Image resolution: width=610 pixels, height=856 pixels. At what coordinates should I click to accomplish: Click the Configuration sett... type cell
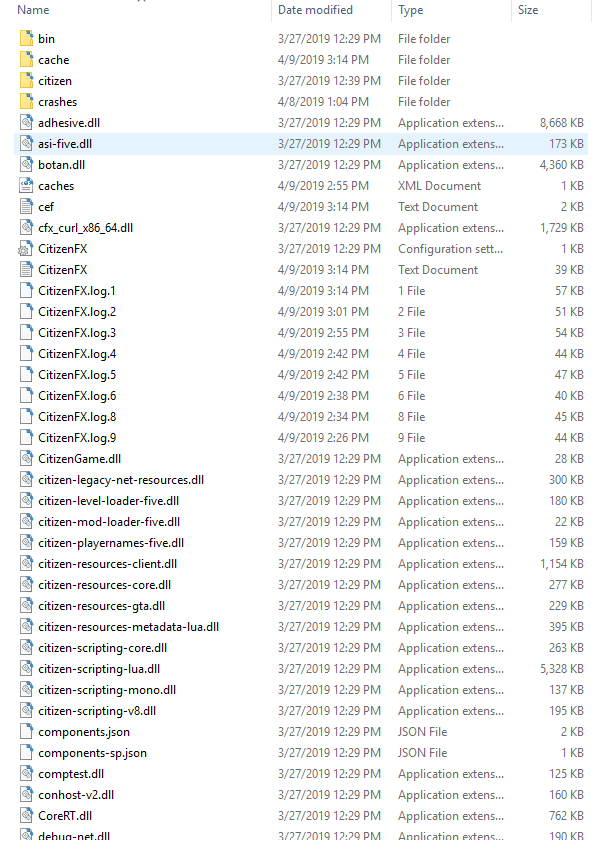(x=450, y=249)
